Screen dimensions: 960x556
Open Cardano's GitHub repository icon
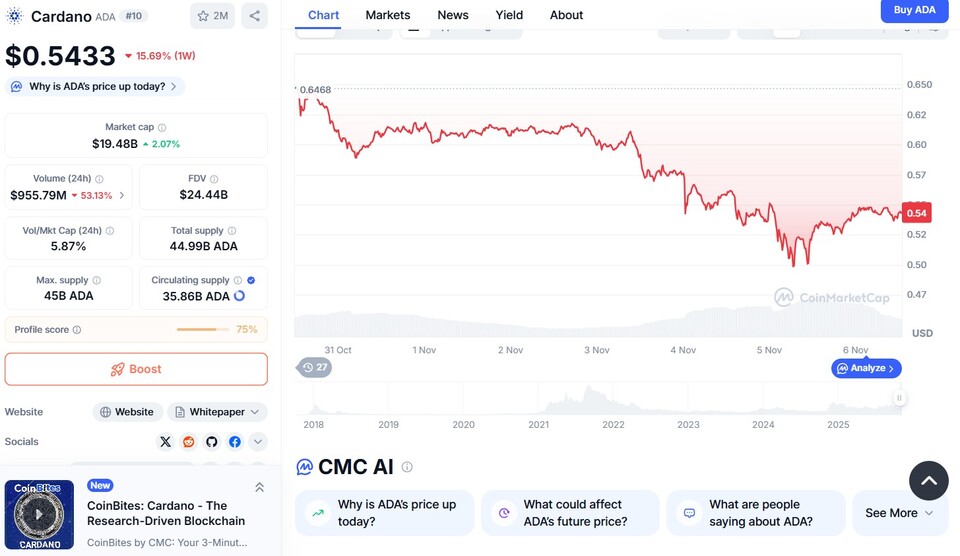tap(212, 442)
